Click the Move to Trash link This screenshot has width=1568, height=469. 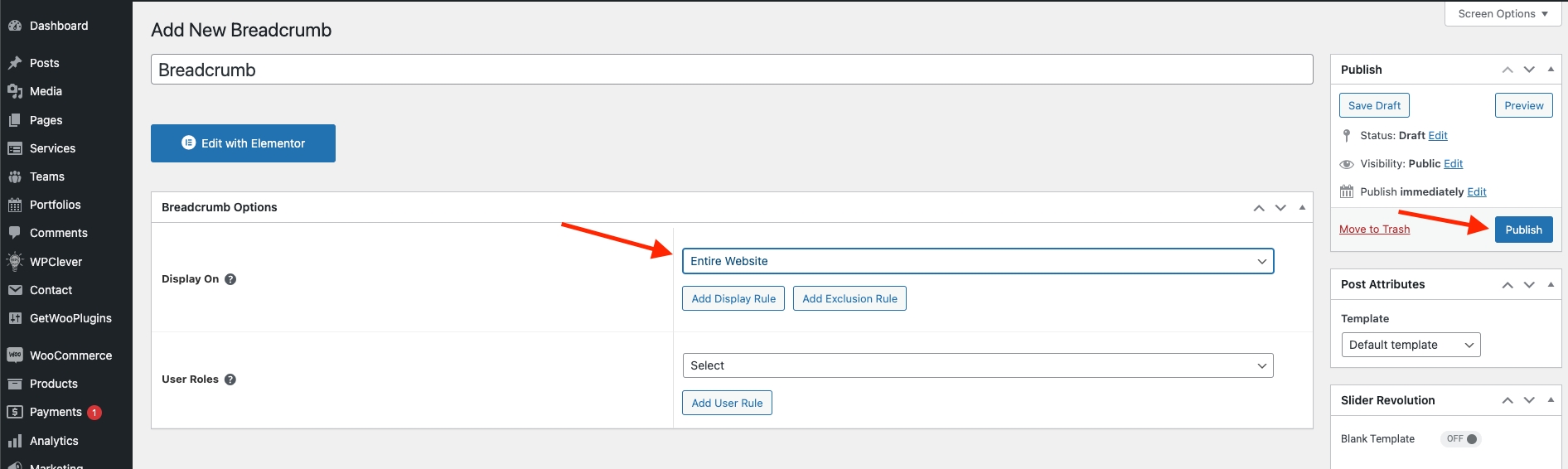click(1374, 230)
